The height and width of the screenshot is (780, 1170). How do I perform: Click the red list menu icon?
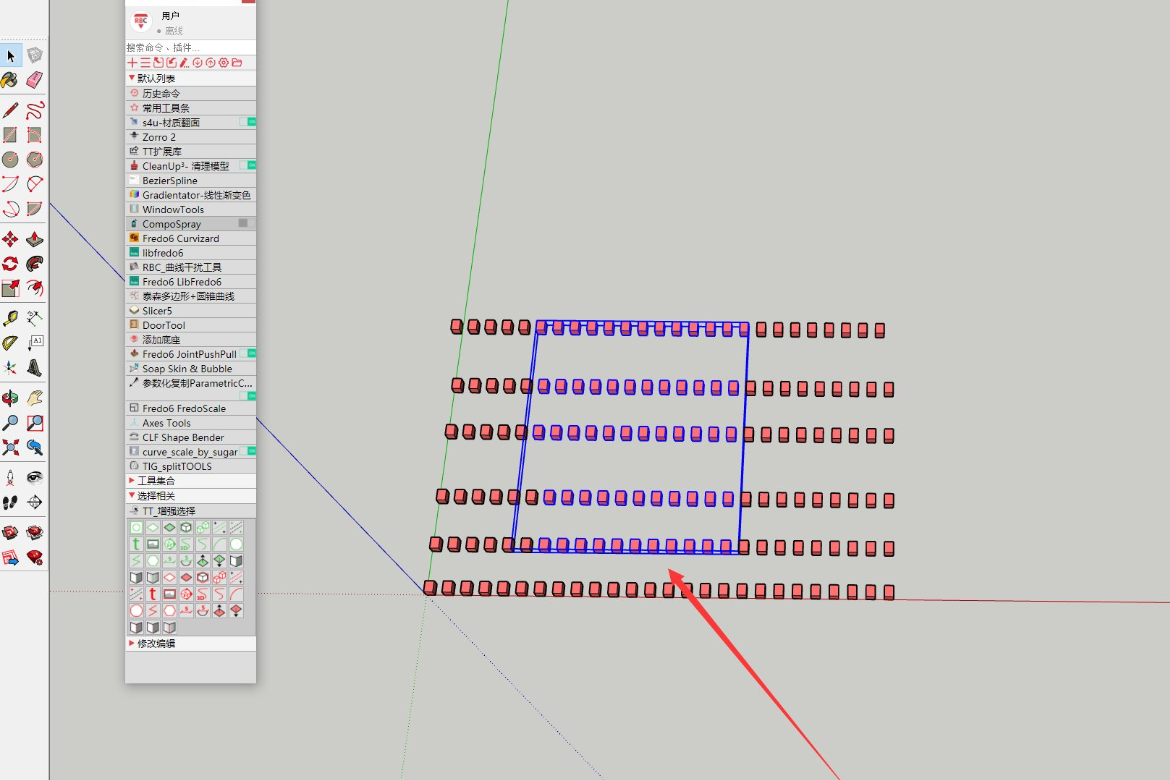coord(146,63)
